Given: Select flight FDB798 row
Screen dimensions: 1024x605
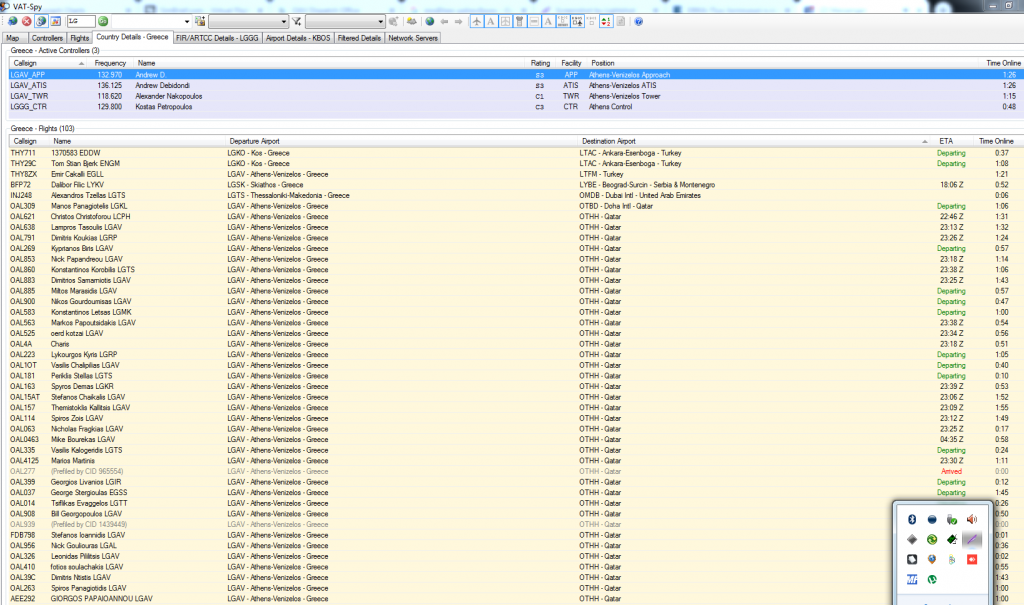Looking at the screenshot, I should point(451,535).
